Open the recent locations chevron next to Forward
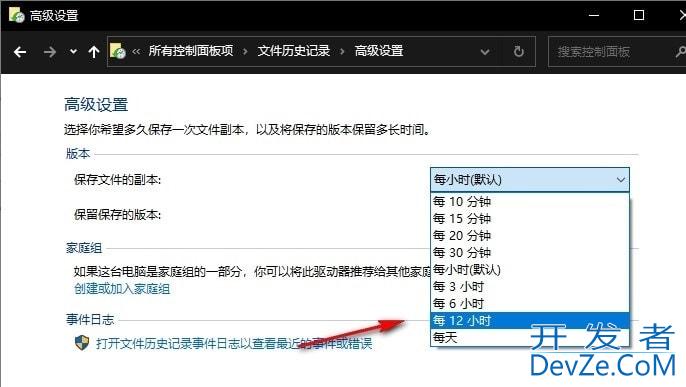686x387 pixels. [74, 52]
